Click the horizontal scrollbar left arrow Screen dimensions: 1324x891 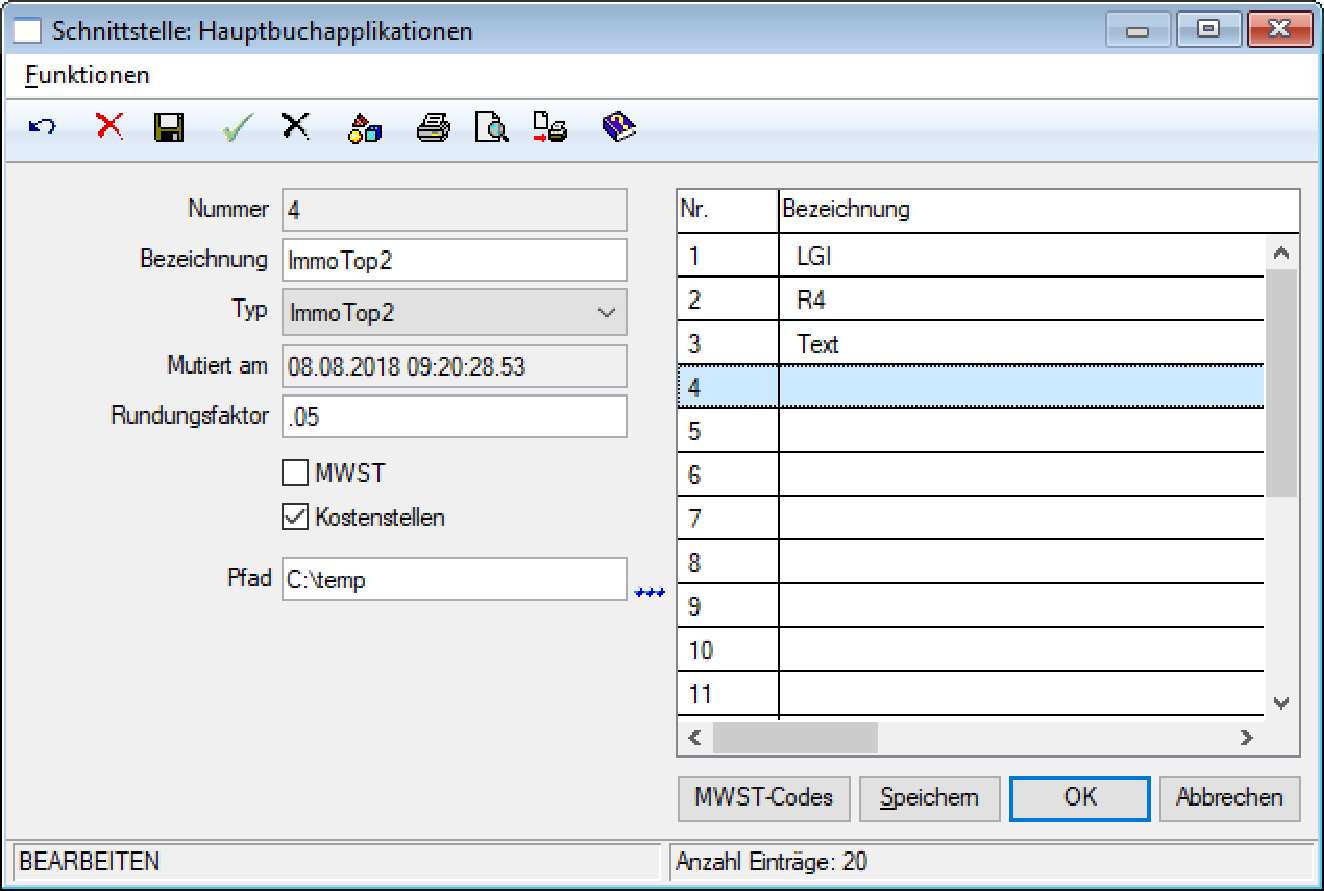click(695, 738)
